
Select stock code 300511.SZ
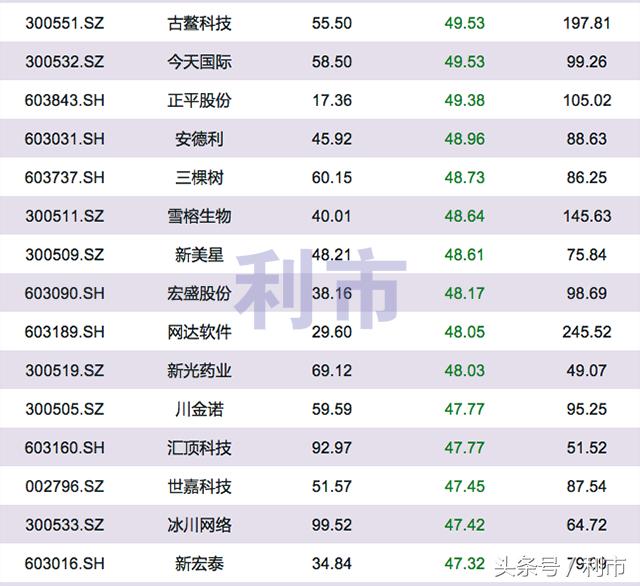[x=64, y=216]
